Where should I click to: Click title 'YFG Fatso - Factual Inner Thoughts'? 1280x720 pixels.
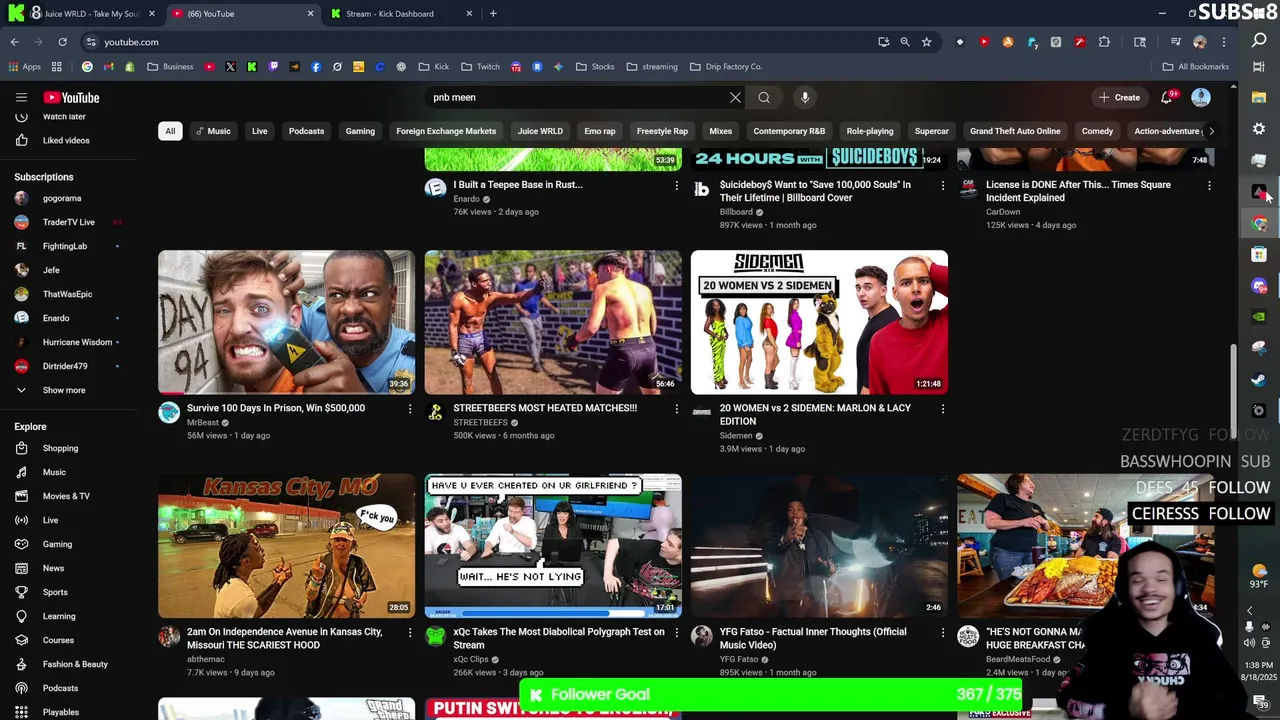pos(813,638)
